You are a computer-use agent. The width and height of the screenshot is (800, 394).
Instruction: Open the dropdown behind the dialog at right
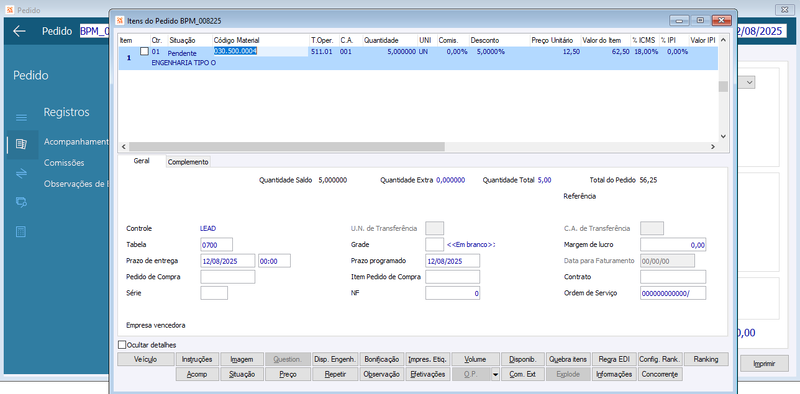[x=749, y=82]
